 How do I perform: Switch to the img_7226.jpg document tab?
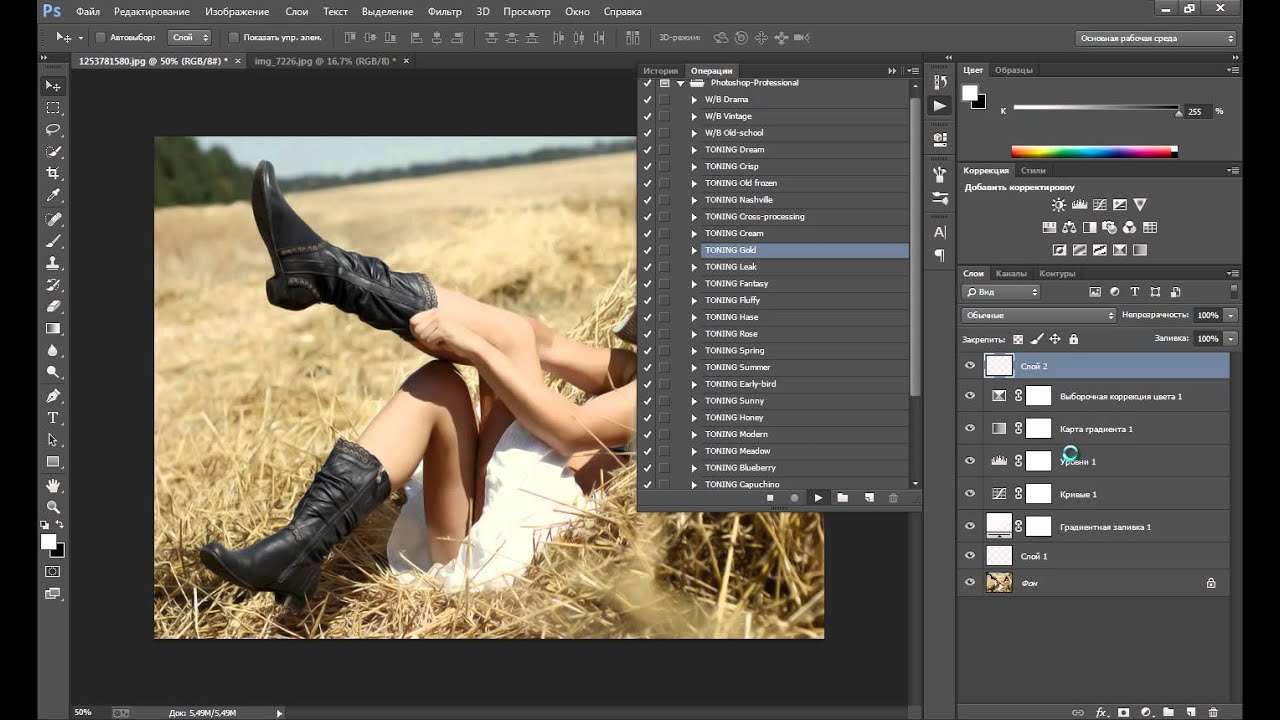pyautogui.click(x=326, y=61)
